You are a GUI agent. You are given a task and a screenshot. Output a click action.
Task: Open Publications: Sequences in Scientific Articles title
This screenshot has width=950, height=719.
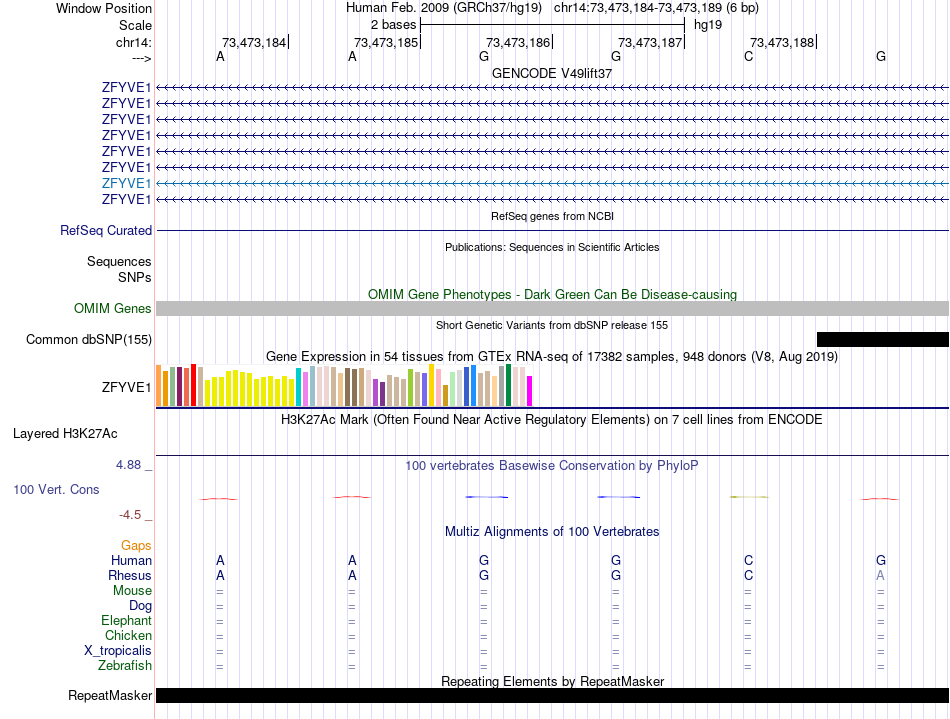click(x=552, y=247)
